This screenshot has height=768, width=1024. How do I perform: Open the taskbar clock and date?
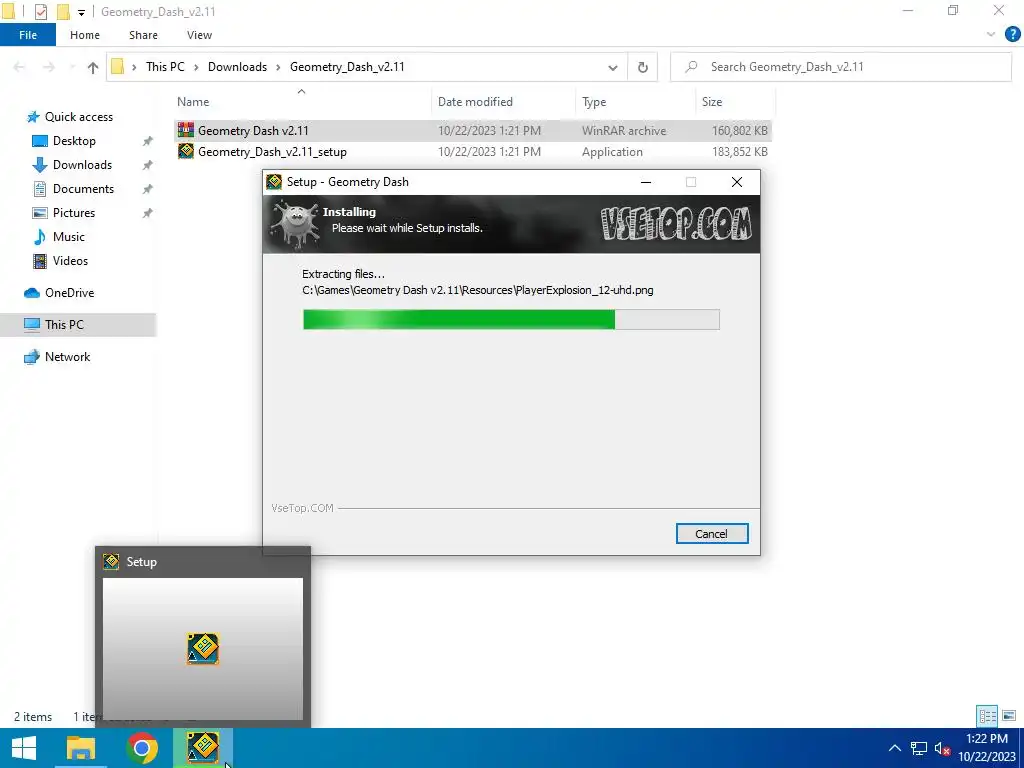[987, 748]
